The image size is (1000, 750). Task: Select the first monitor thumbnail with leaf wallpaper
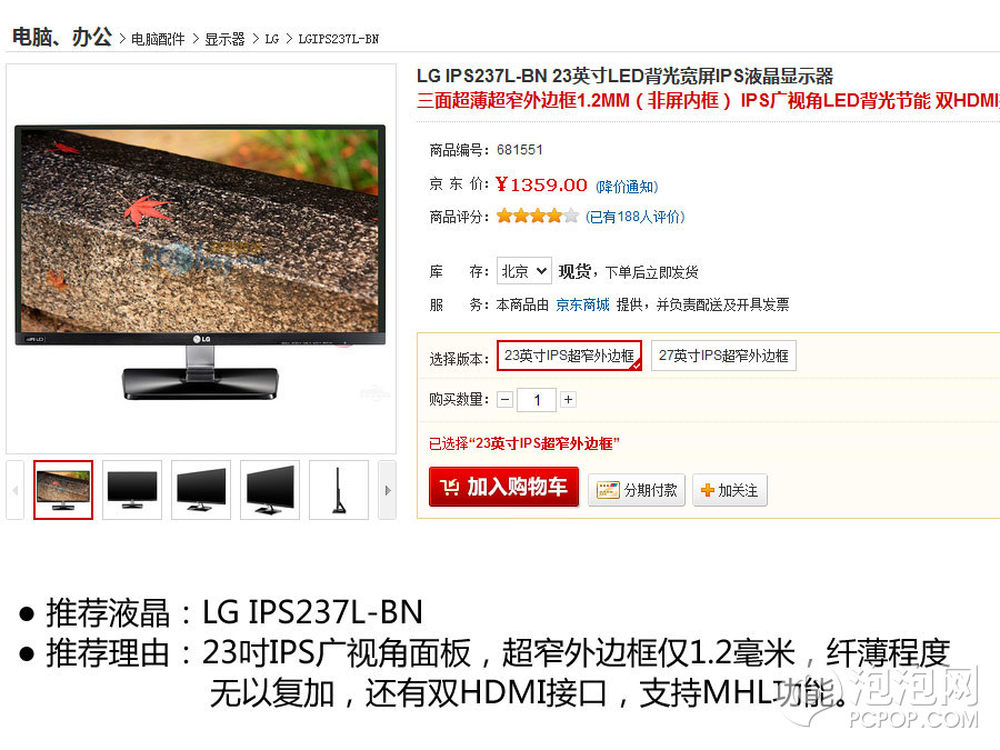[x=63, y=490]
